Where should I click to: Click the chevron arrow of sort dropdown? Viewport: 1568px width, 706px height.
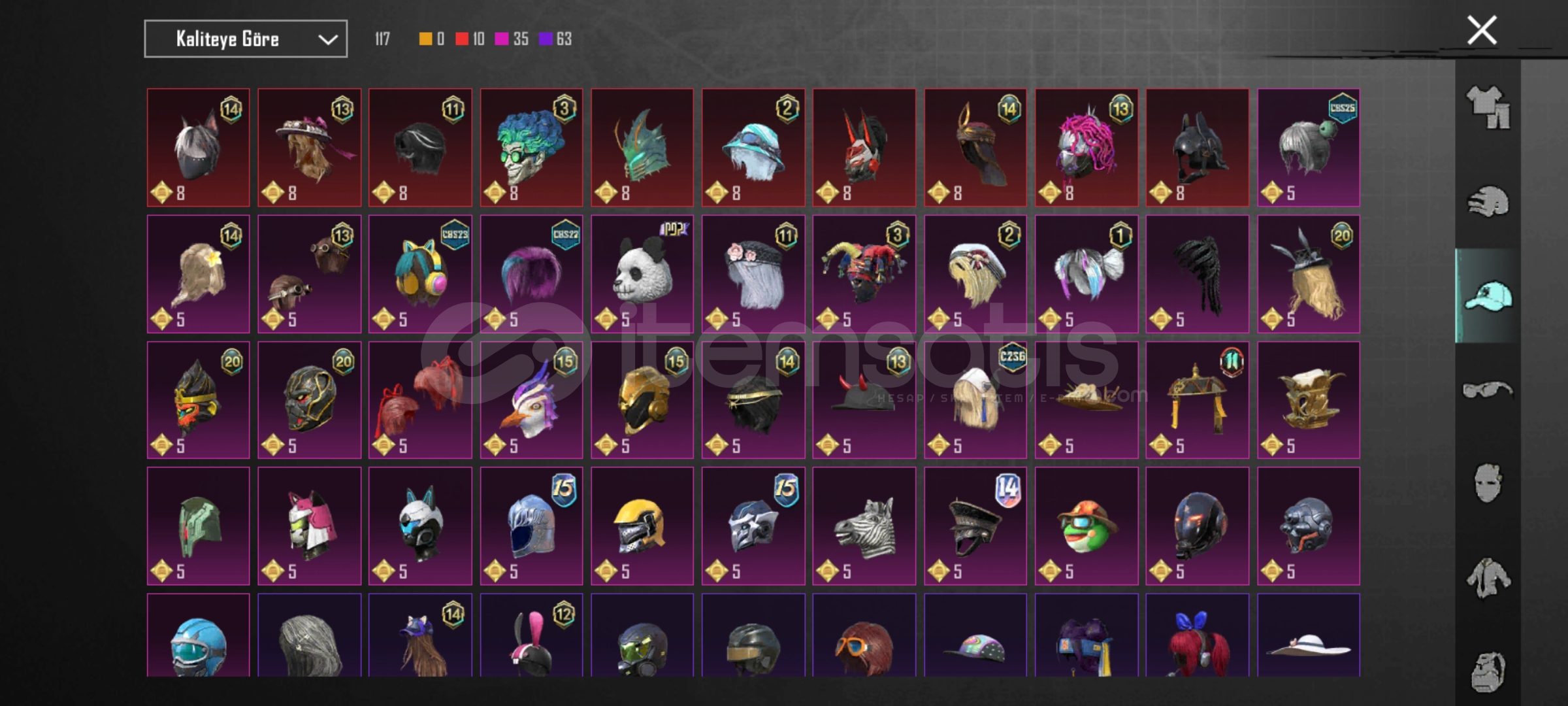[327, 40]
